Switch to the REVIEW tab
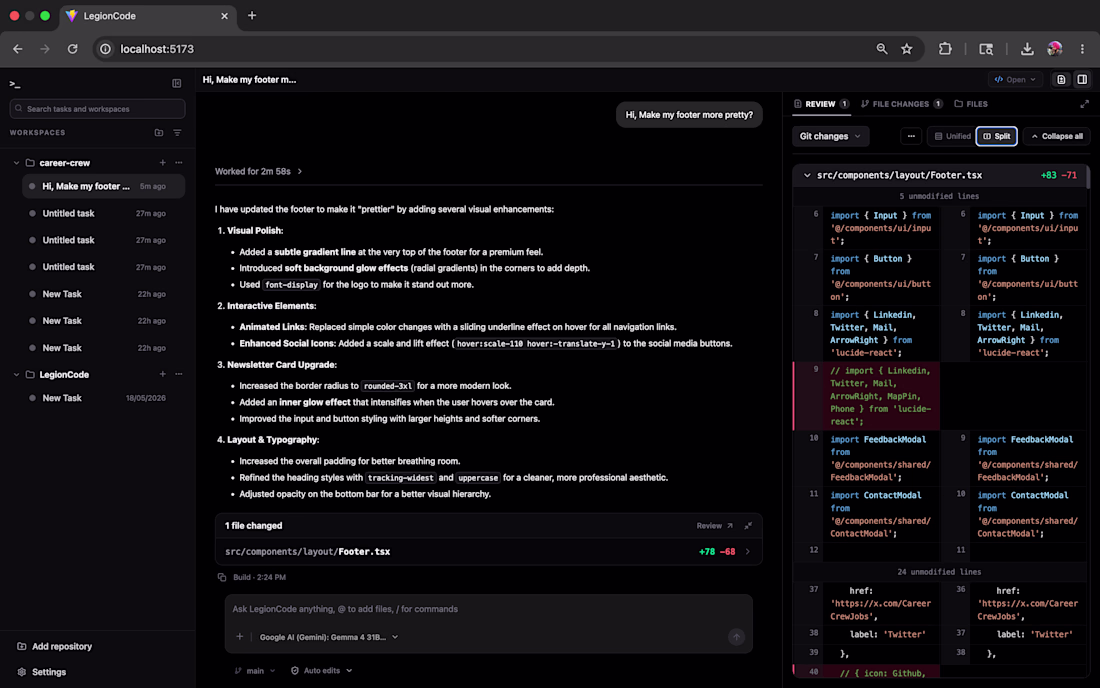The height and width of the screenshot is (688, 1100). (821, 104)
